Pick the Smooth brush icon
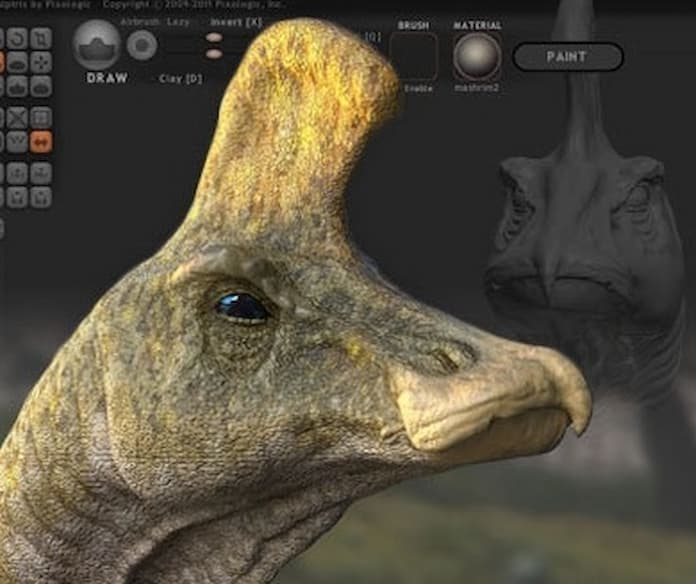This screenshot has height=584, width=696. pos(41,87)
